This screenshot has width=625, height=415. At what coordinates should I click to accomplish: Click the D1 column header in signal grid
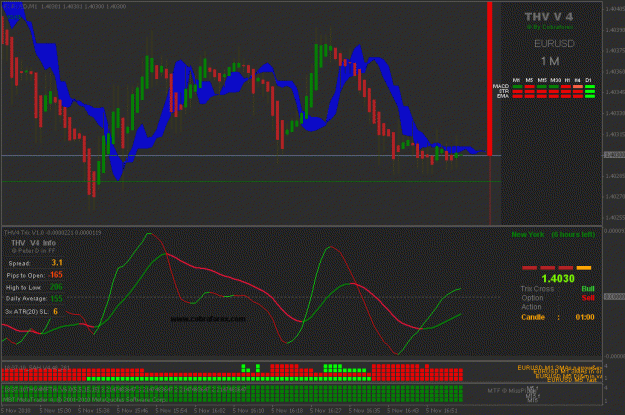(589, 80)
